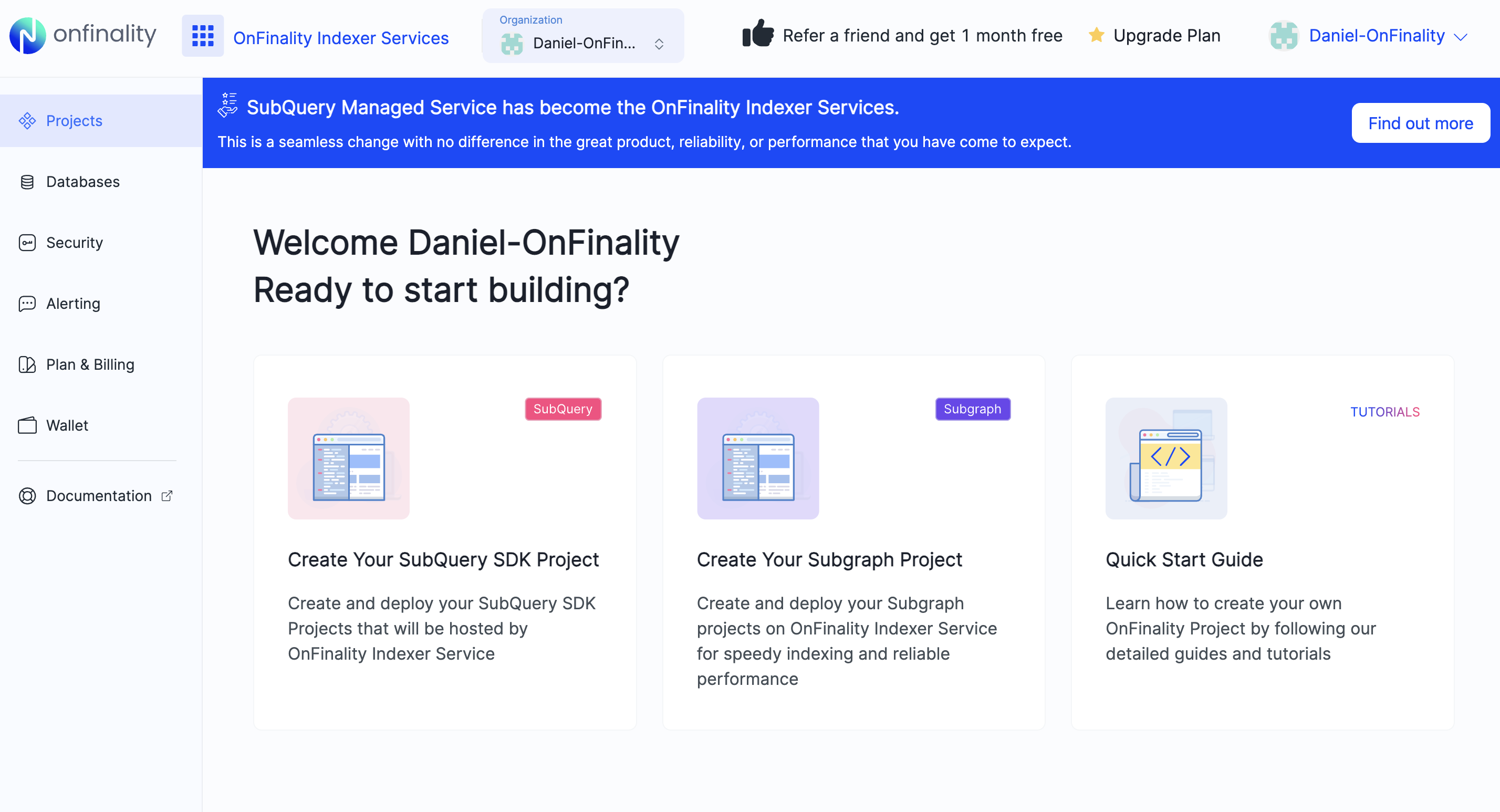Select Create Your Subgraph Project card title

pos(829,559)
